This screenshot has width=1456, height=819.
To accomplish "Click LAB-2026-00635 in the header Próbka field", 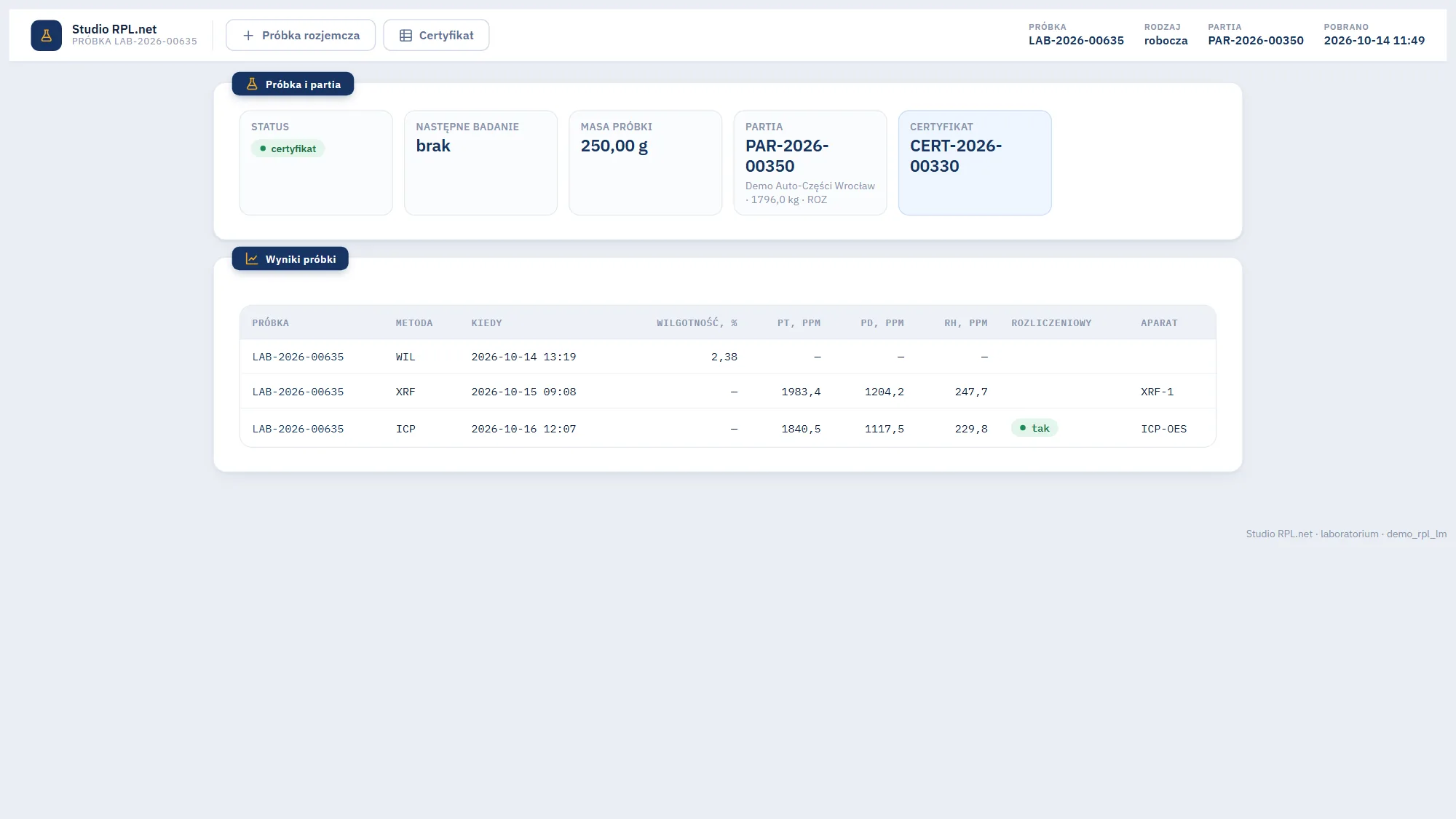I will pyautogui.click(x=1076, y=41).
